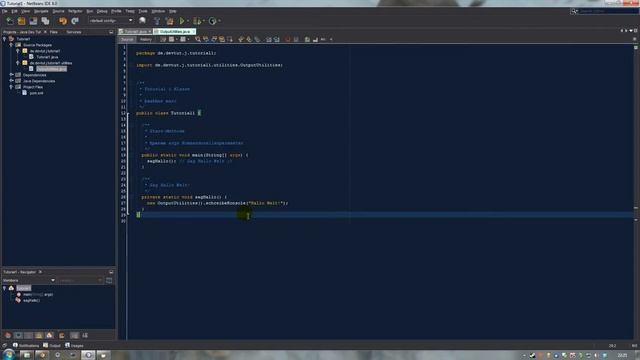Switch to the Tutorial1.java editor tab
The width and height of the screenshot is (640, 360).
[135, 31]
